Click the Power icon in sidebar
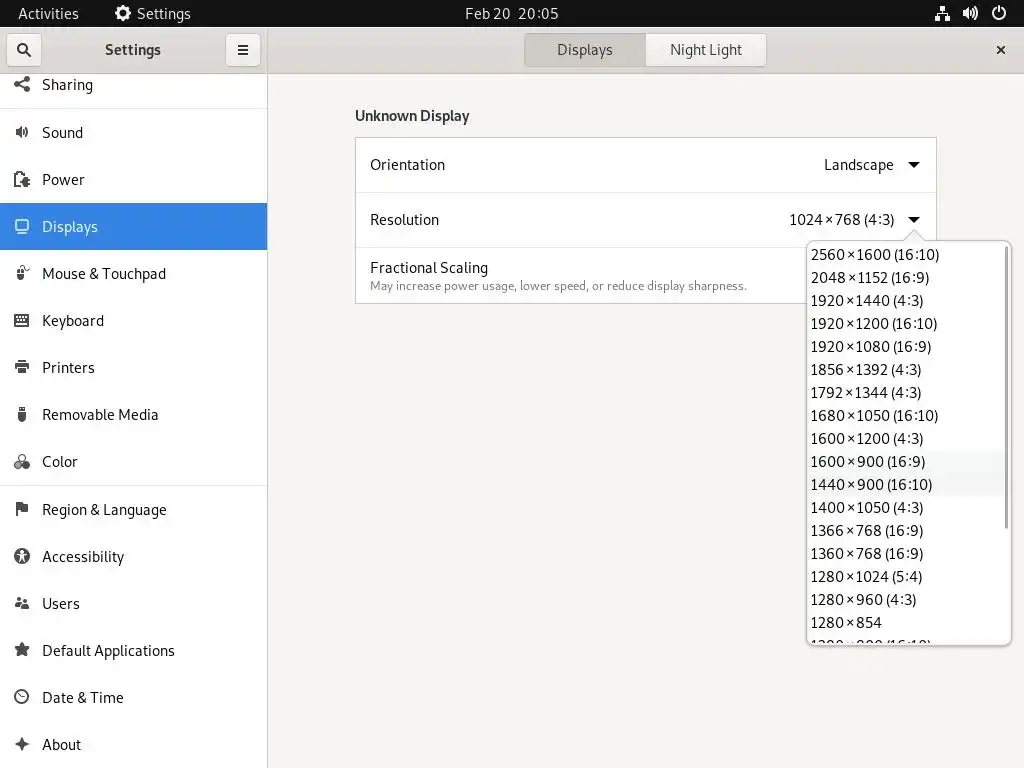The width and height of the screenshot is (1024, 768). (22, 180)
